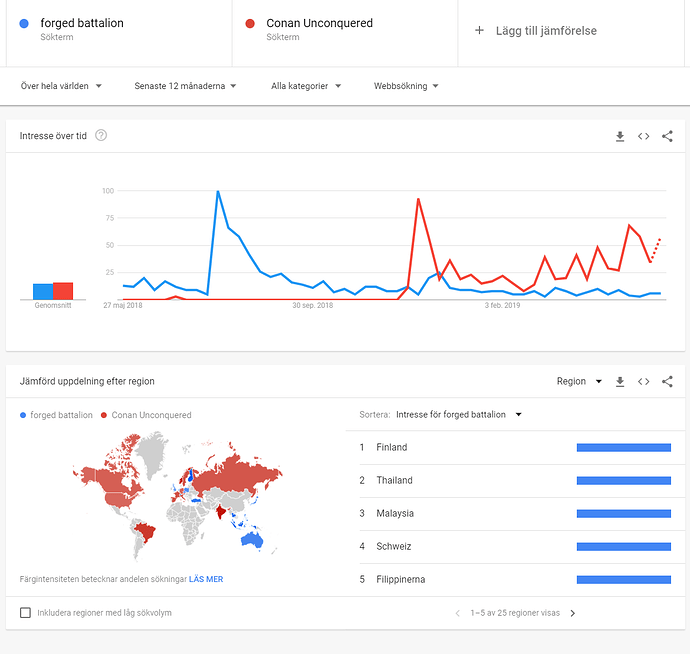Open the Region resolution dropdown

[x=579, y=381]
